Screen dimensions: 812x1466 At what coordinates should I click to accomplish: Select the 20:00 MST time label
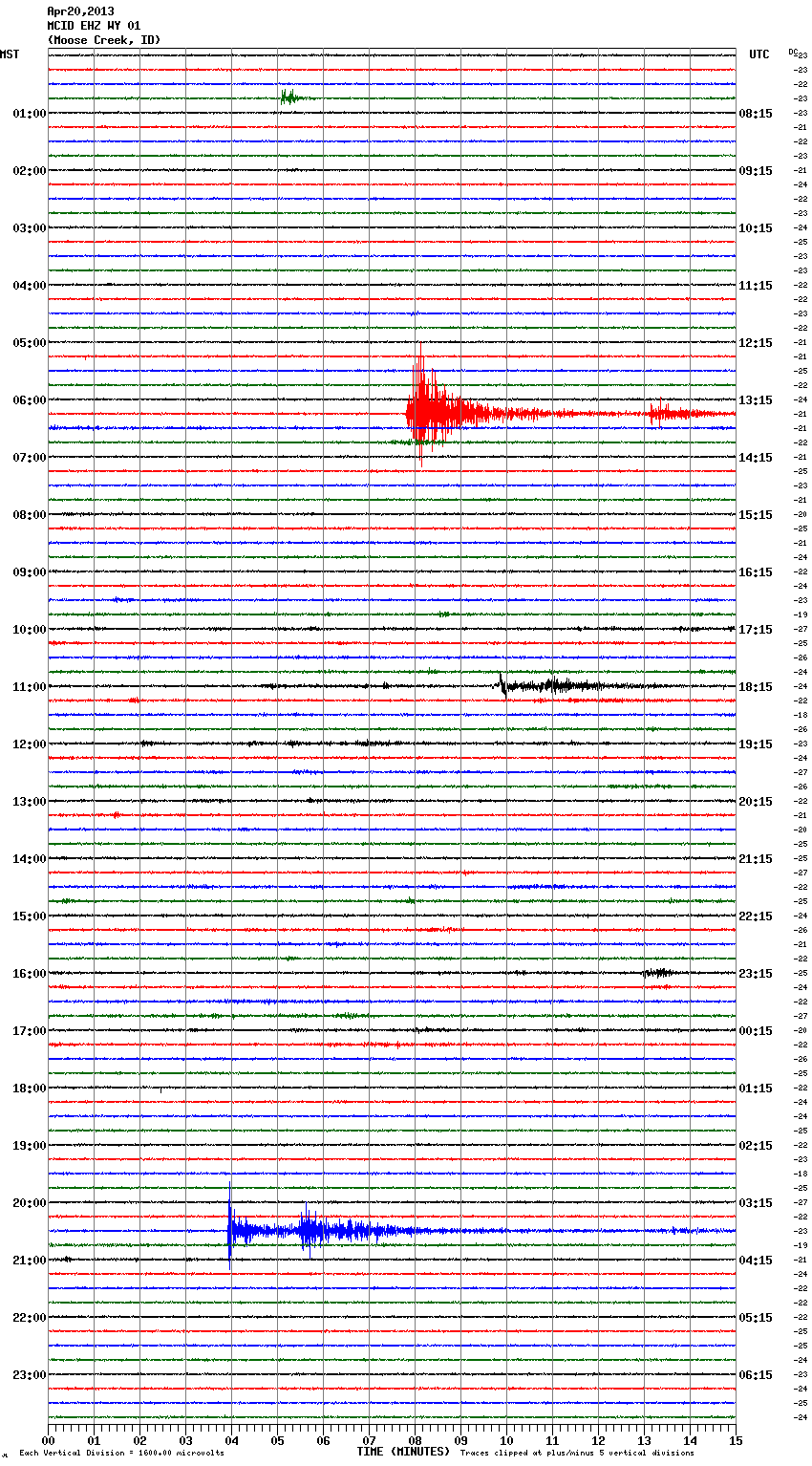29,1203
